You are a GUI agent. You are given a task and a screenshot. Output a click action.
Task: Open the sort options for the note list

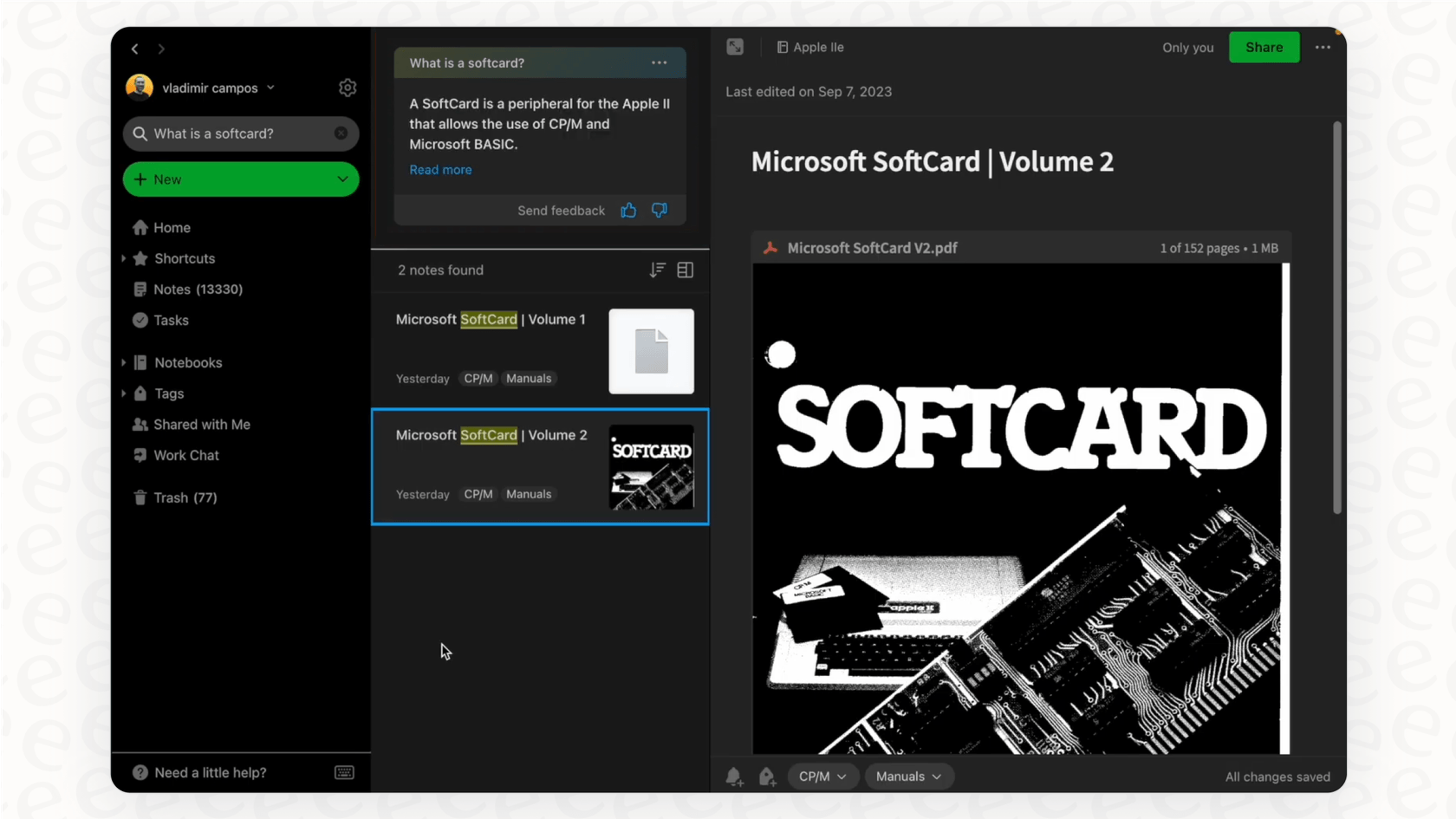pyautogui.click(x=656, y=270)
